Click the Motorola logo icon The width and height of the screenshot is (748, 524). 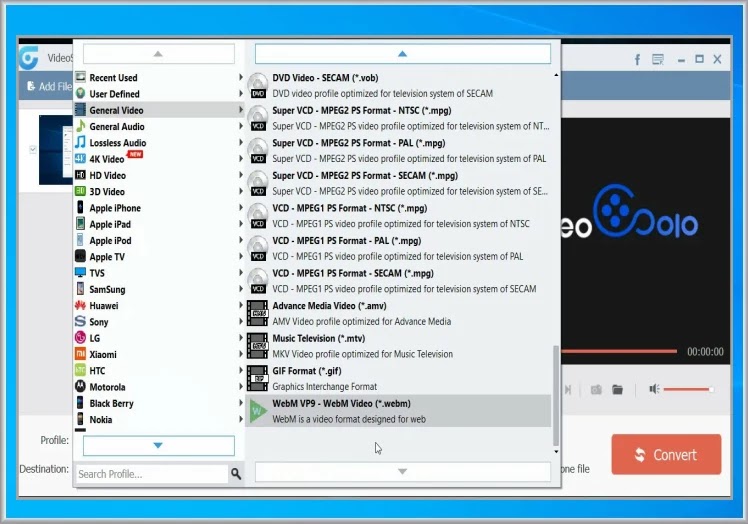click(80, 386)
